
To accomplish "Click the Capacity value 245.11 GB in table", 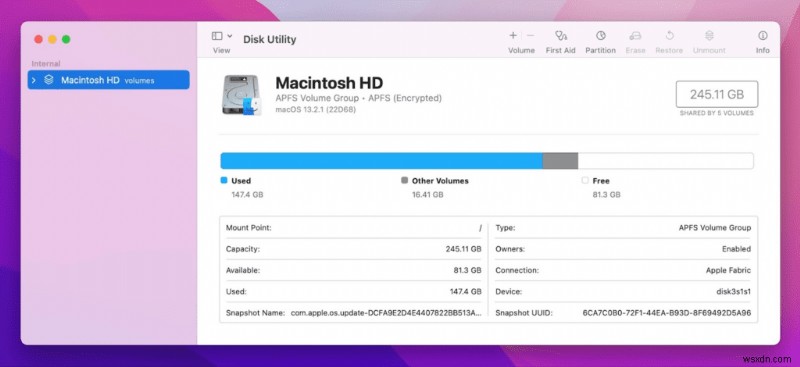I will click(x=463, y=249).
